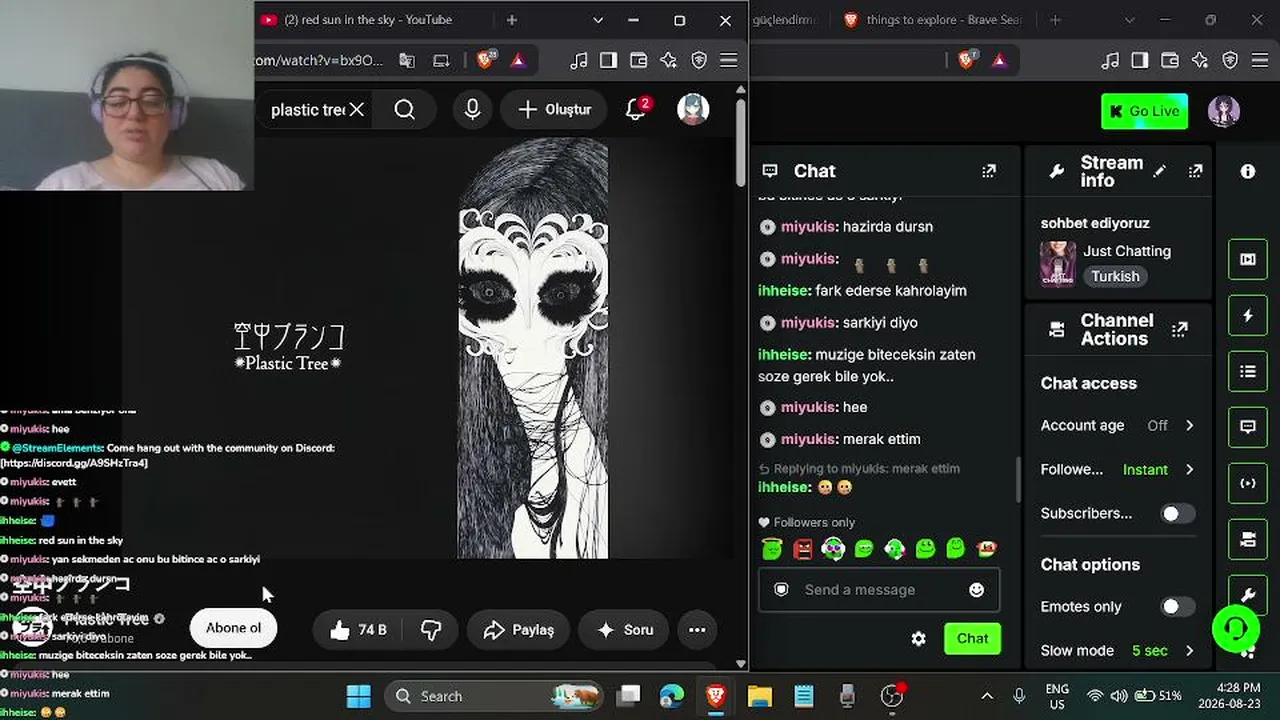This screenshot has width=1280, height=720.
Task: Click the taskbar Search box
Action: click(x=494, y=696)
